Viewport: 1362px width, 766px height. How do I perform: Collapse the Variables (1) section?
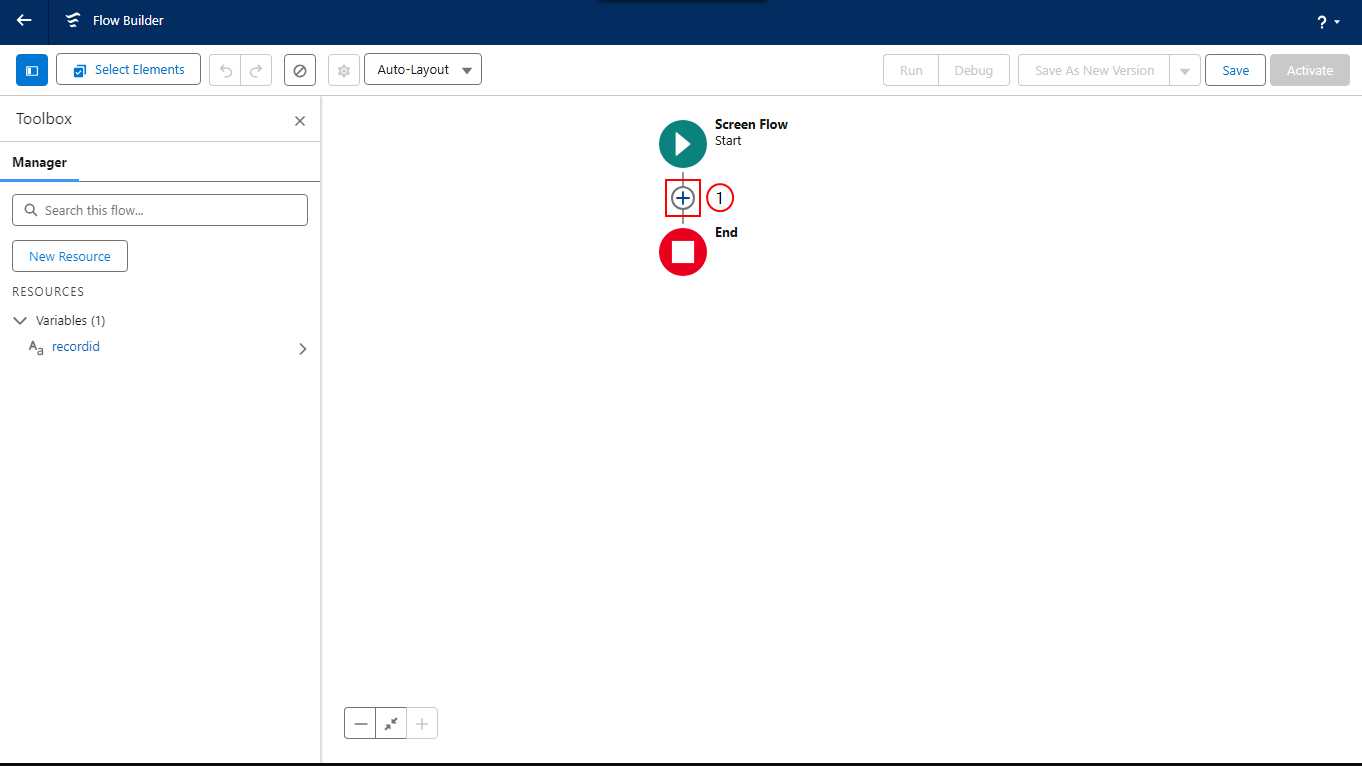[20, 321]
